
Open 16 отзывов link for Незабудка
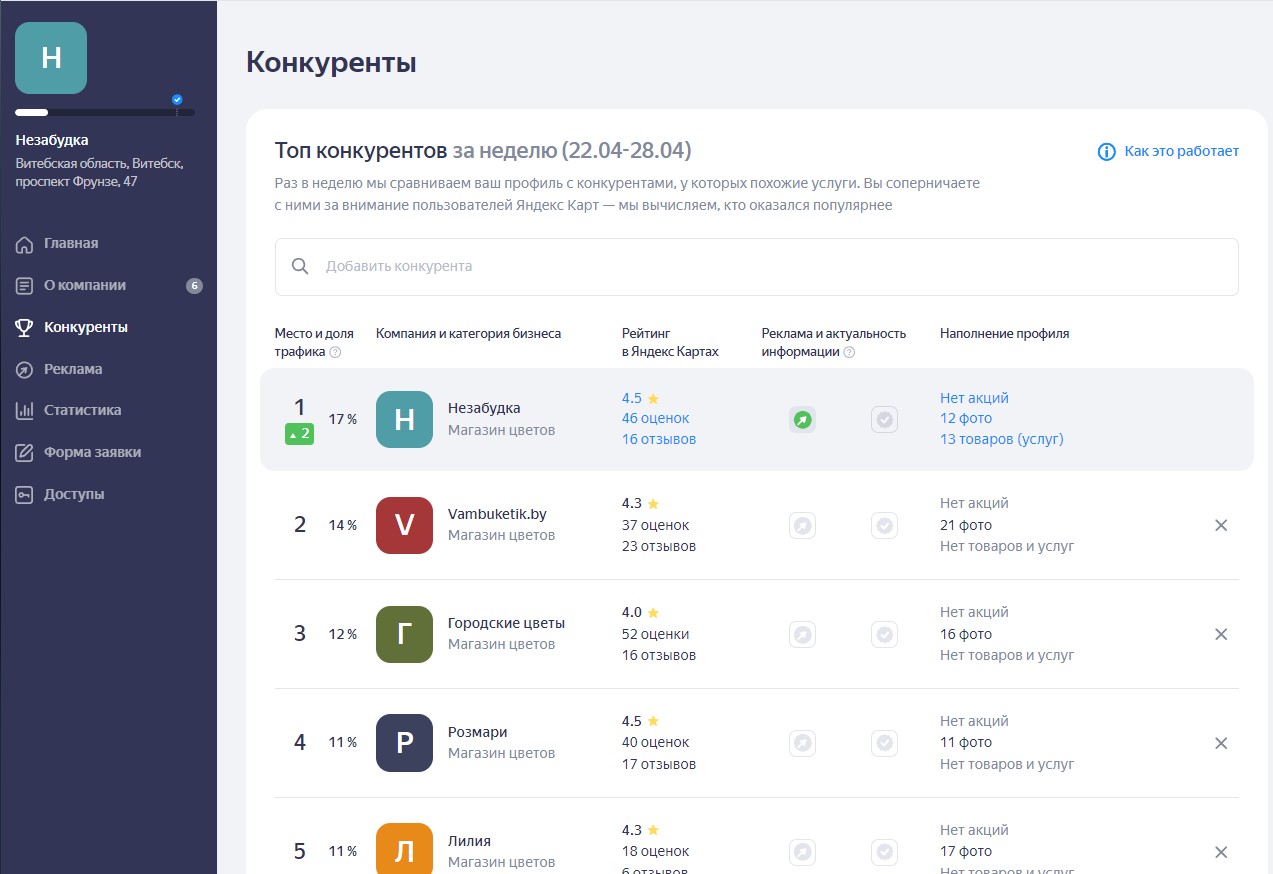tap(659, 439)
